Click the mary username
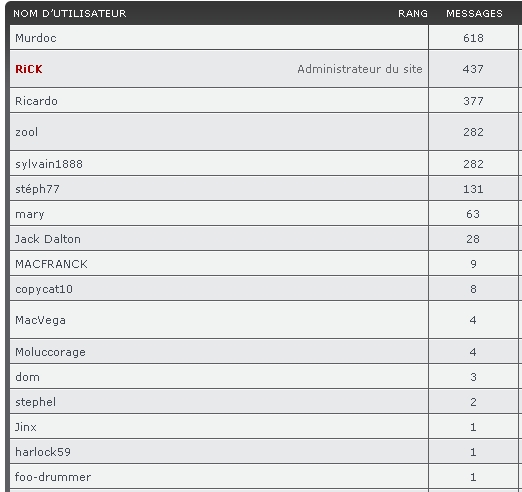 click(x=30, y=214)
